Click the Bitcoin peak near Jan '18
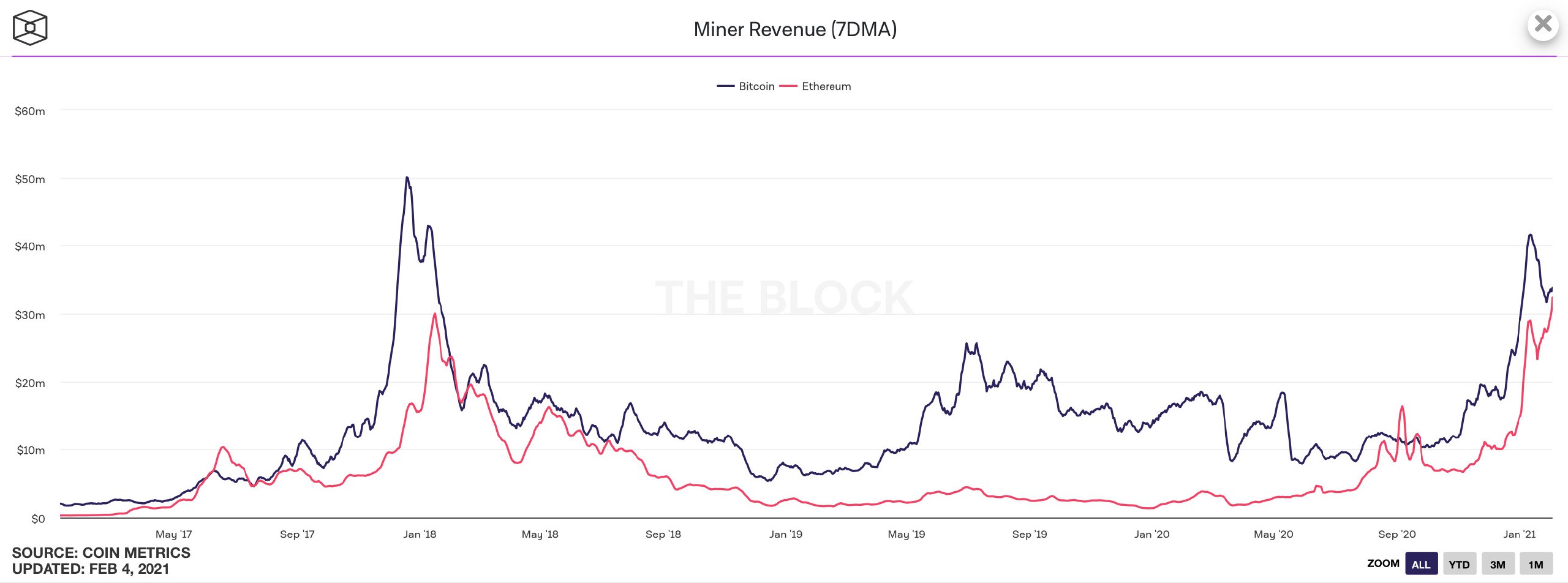This screenshot has height=583, width=1568. (x=407, y=178)
